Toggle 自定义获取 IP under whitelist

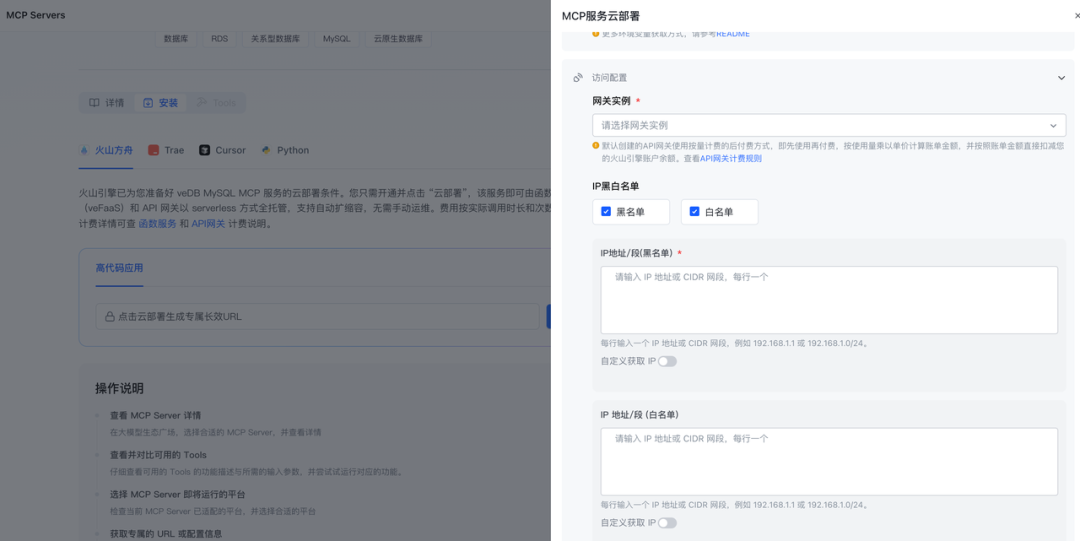667,523
